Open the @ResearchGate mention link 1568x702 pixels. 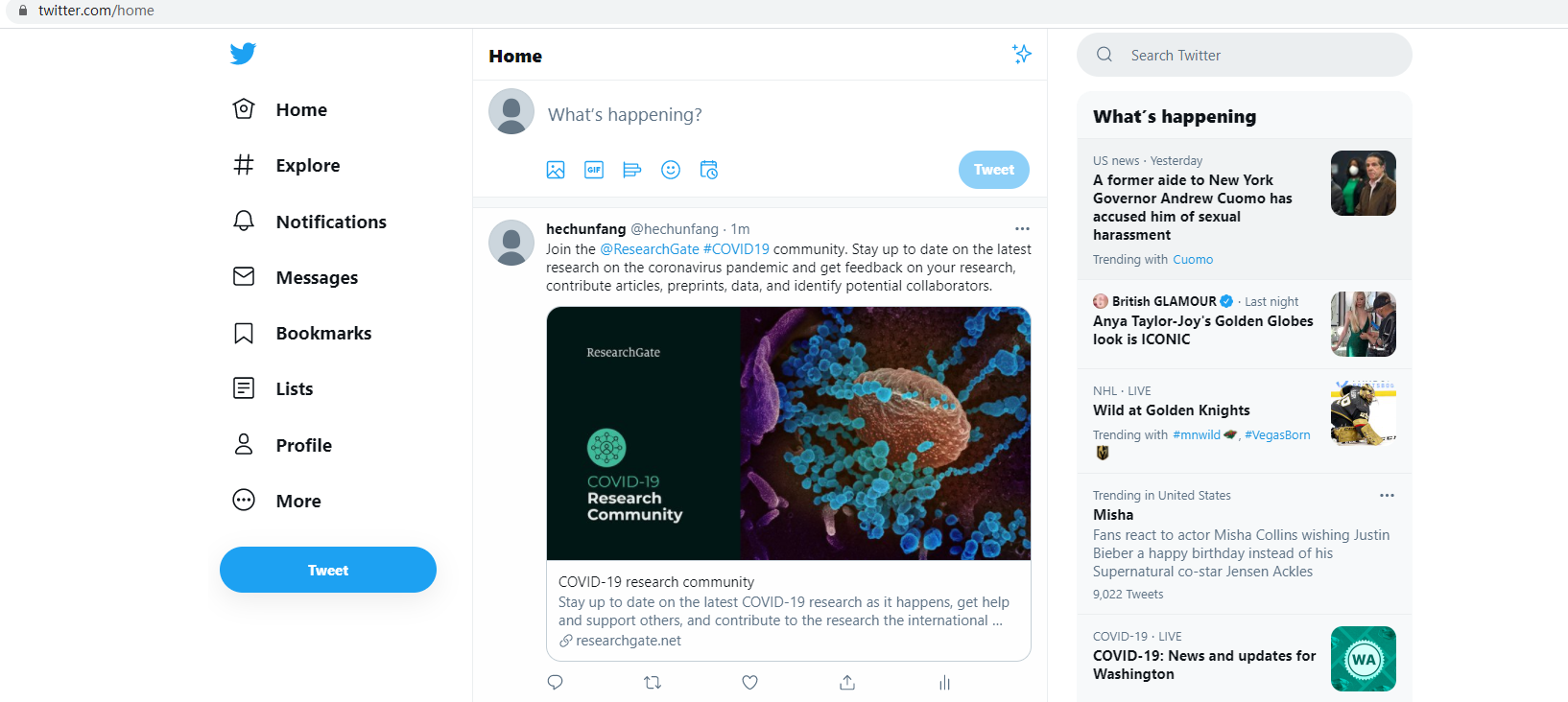coord(650,249)
